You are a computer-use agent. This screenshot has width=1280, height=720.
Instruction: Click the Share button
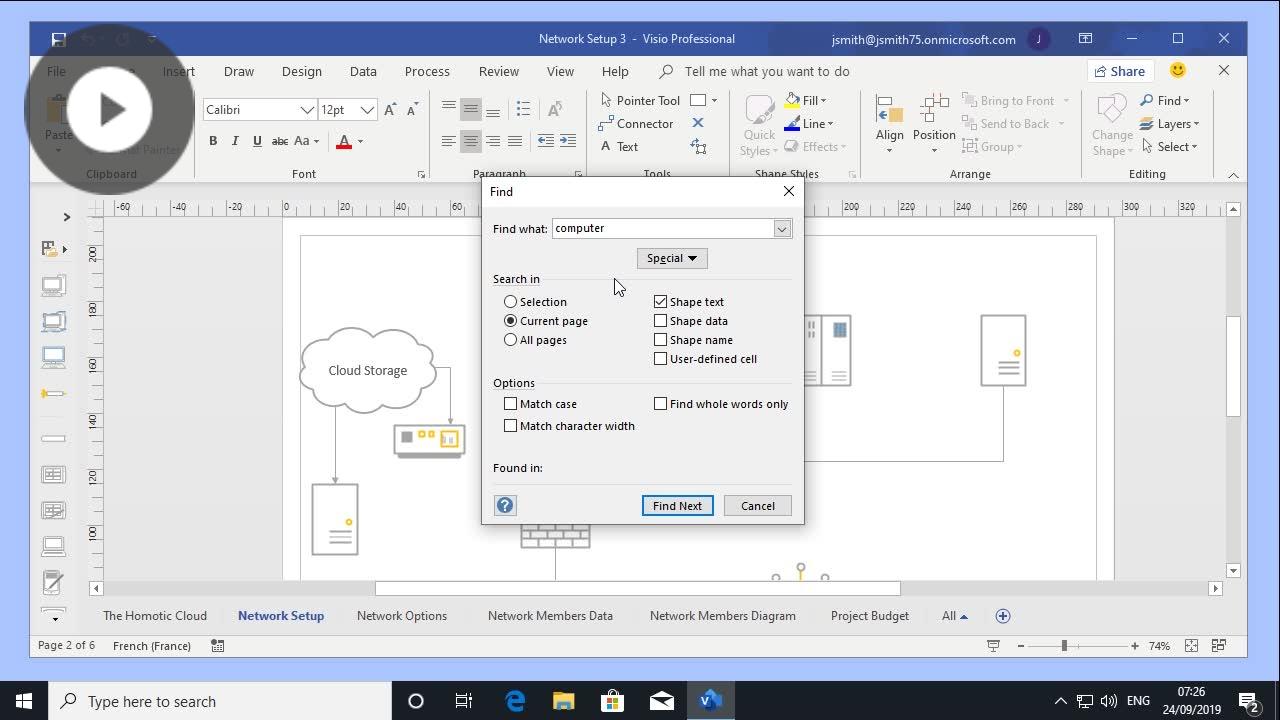[x=1119, y=71]
